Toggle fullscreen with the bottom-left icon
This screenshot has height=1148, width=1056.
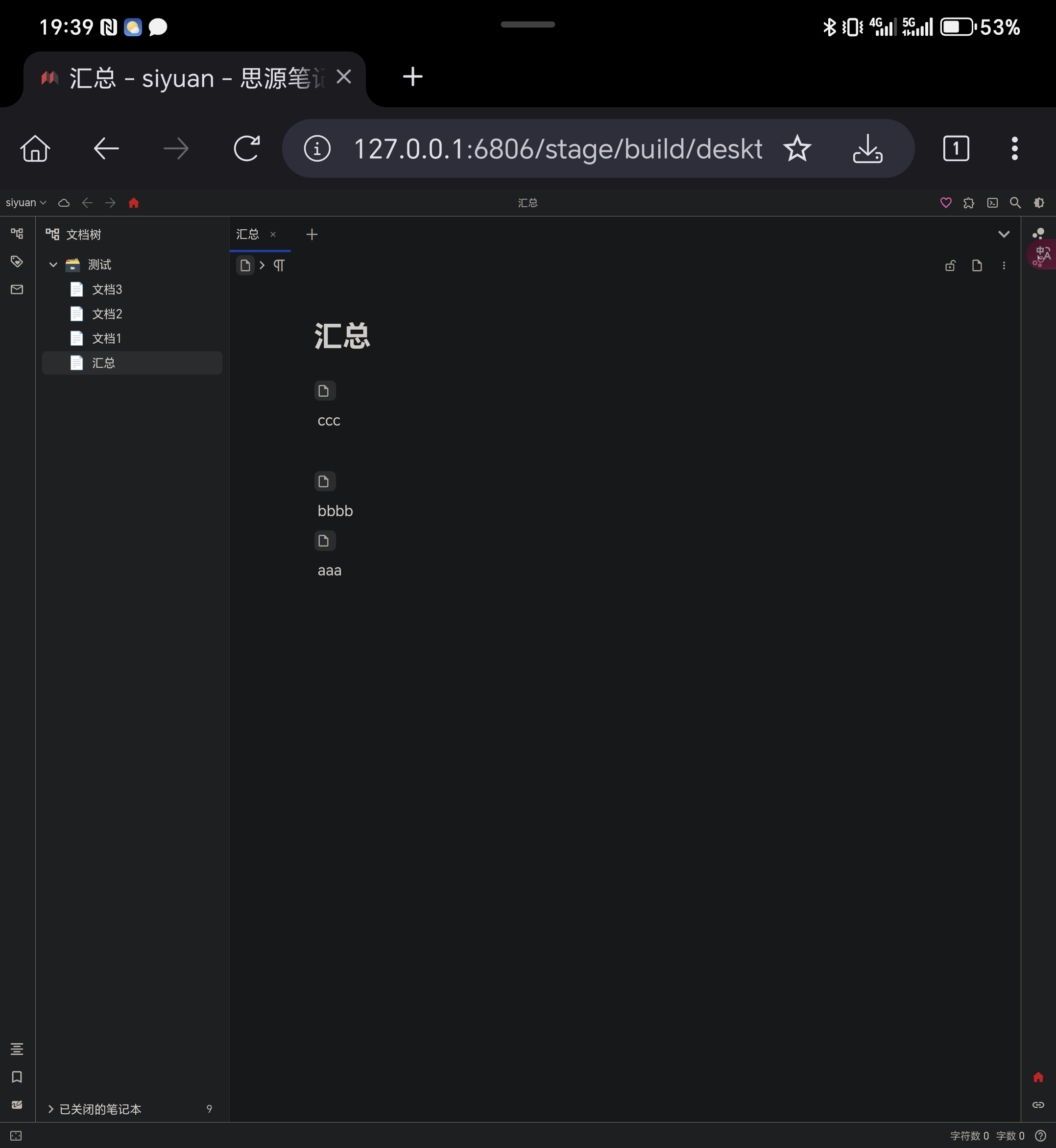[x=17, y=1135]
